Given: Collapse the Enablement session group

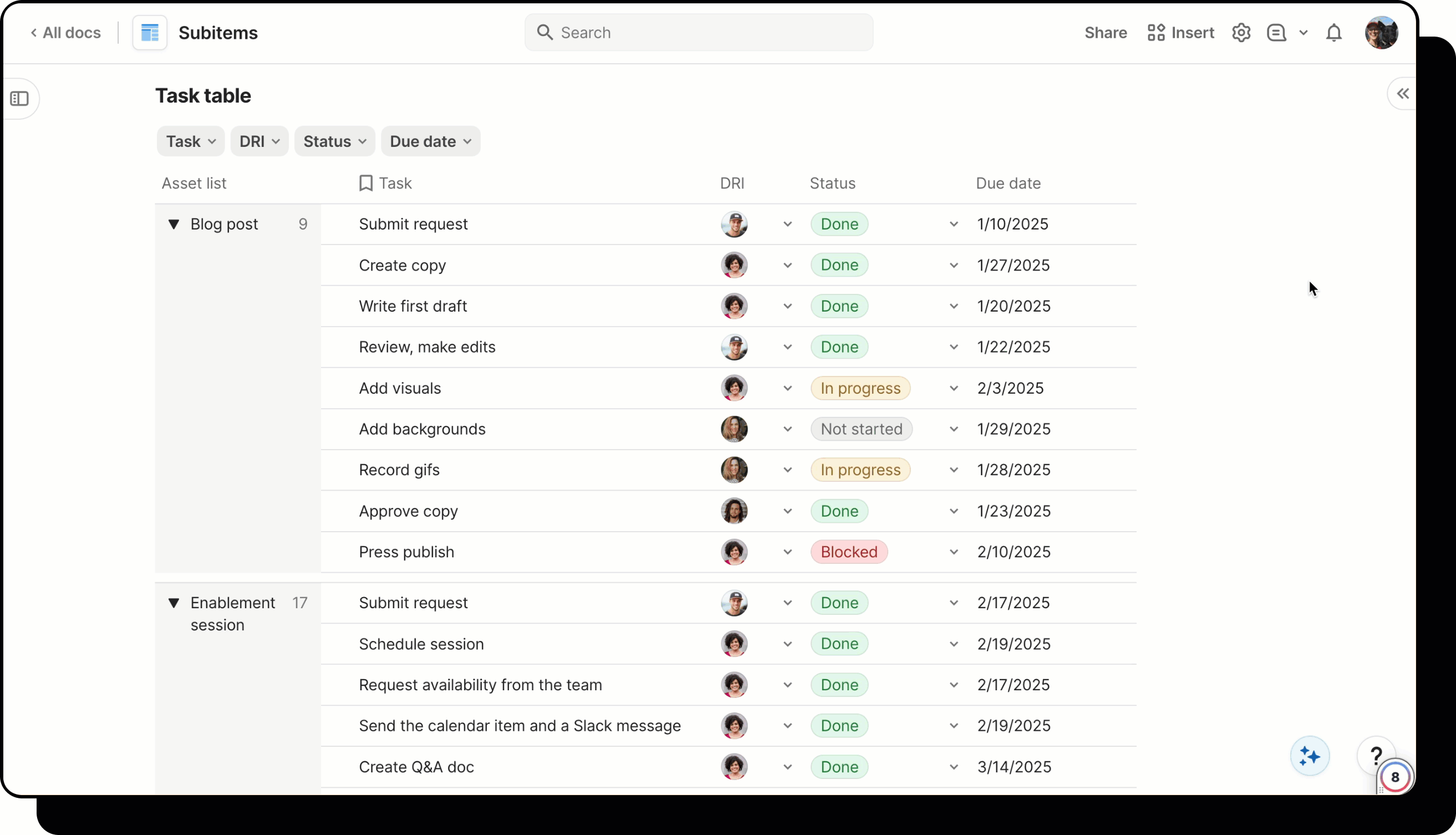Looking at the screenshot, I should (175, 602).
